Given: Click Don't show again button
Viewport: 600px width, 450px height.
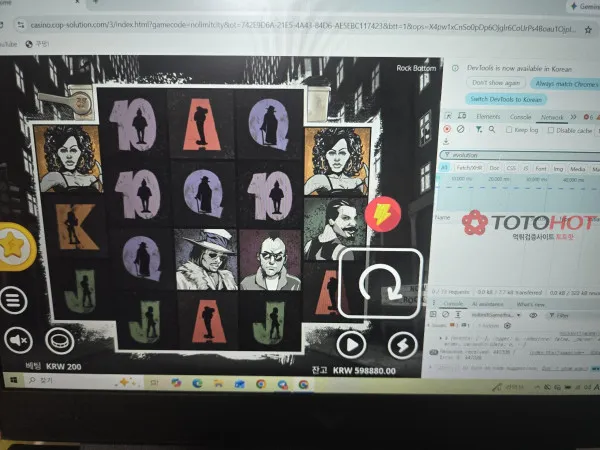Looking at the screenshot, I should [x=496, y=83].
